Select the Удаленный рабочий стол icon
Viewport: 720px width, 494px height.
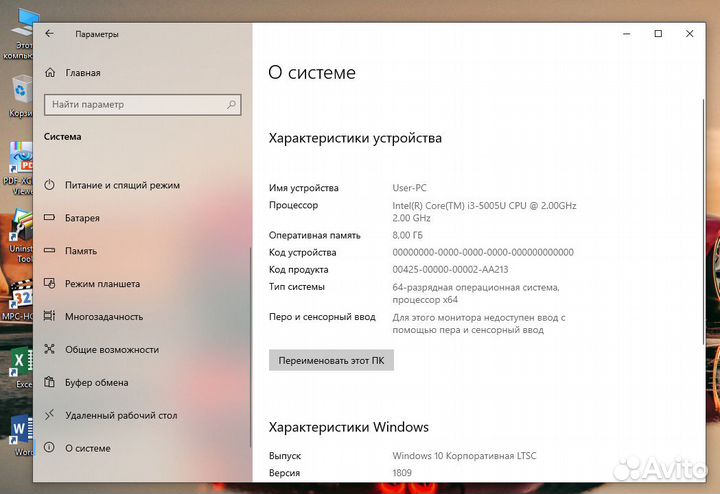coord(50,415)
